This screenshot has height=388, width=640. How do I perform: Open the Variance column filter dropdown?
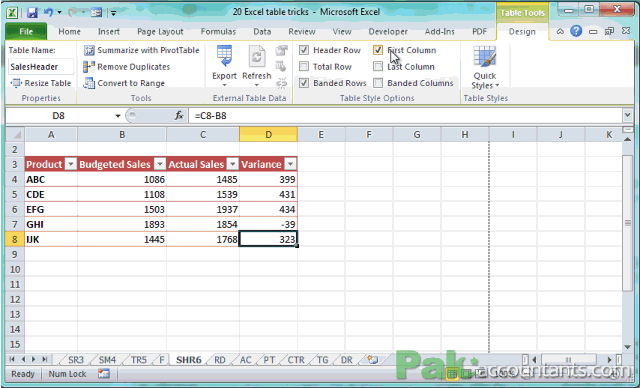point(290,164)
